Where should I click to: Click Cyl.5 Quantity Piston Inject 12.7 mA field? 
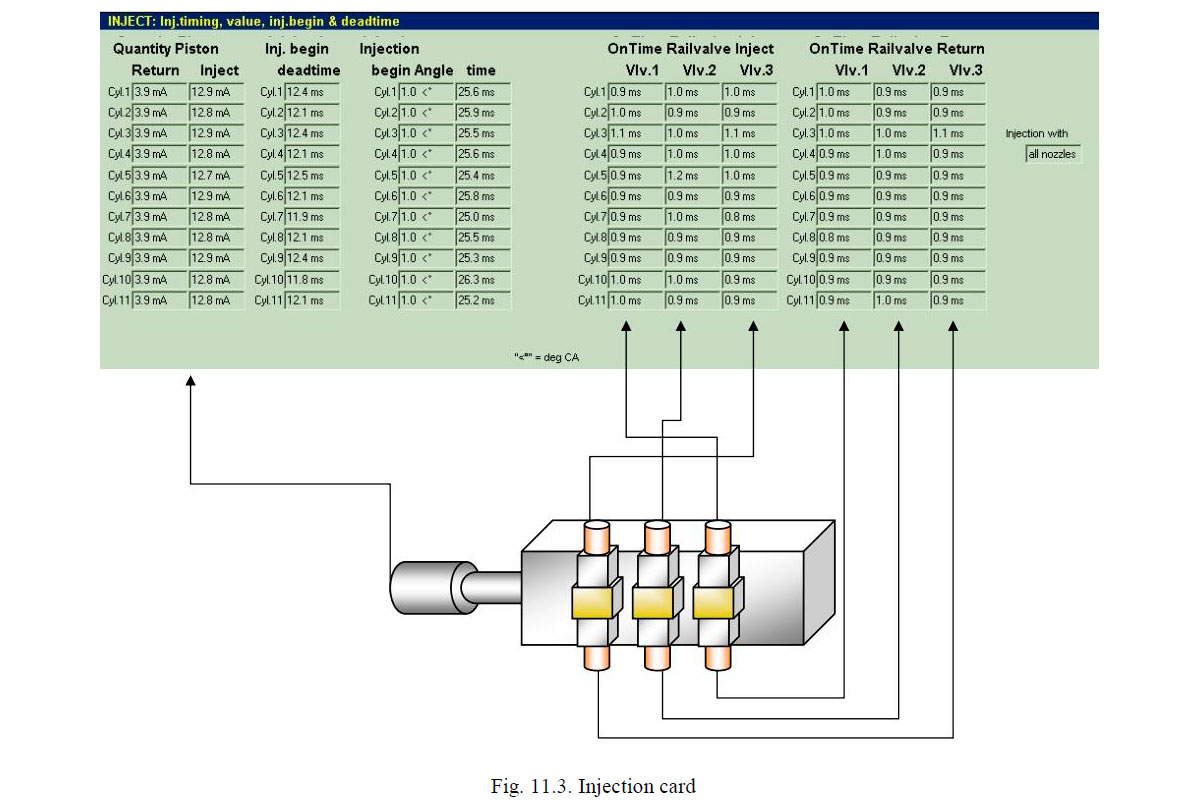(216, 176)
